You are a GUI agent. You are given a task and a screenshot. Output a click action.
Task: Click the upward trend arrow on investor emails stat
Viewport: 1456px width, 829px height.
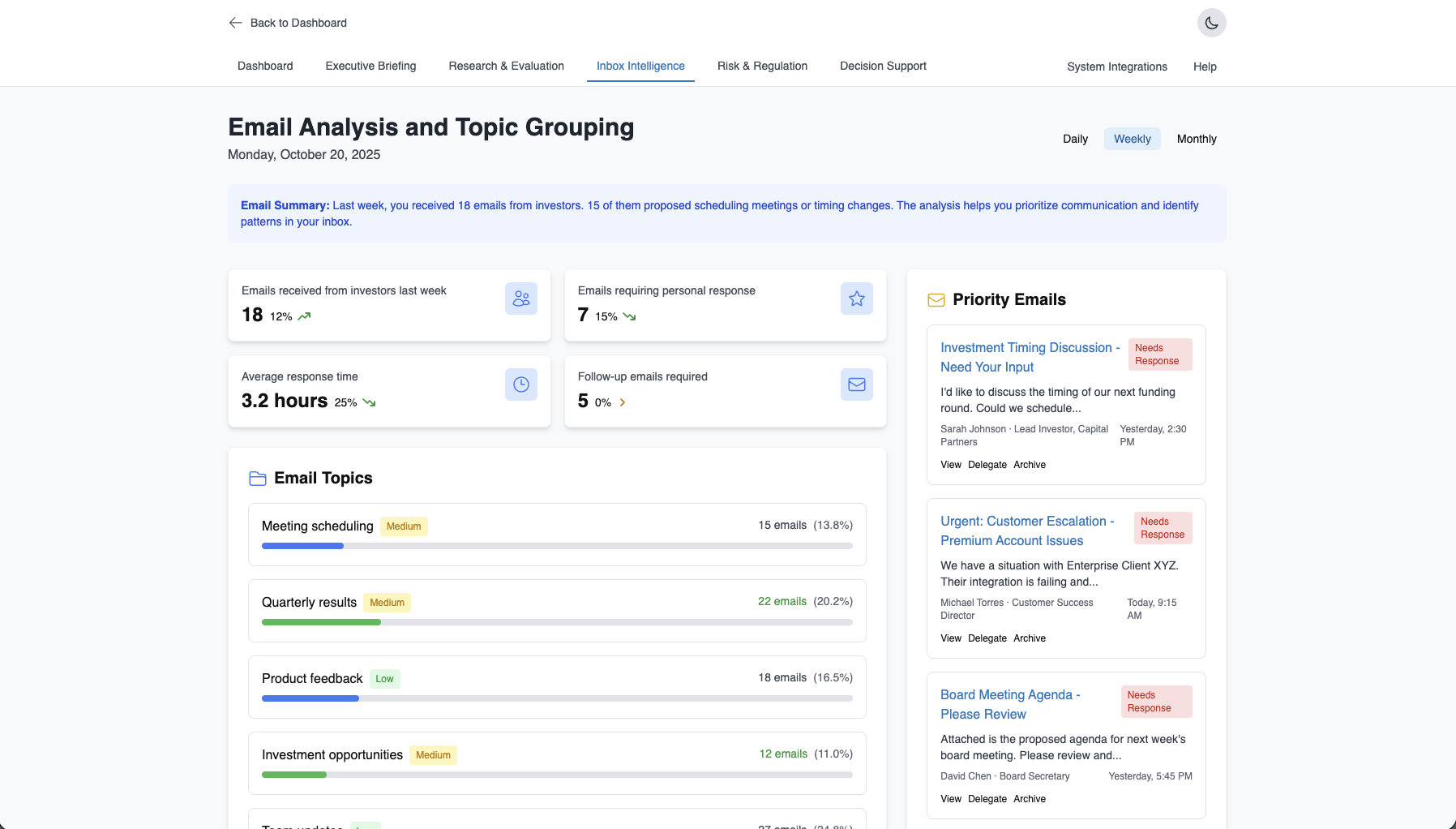(x=304, y=316)
